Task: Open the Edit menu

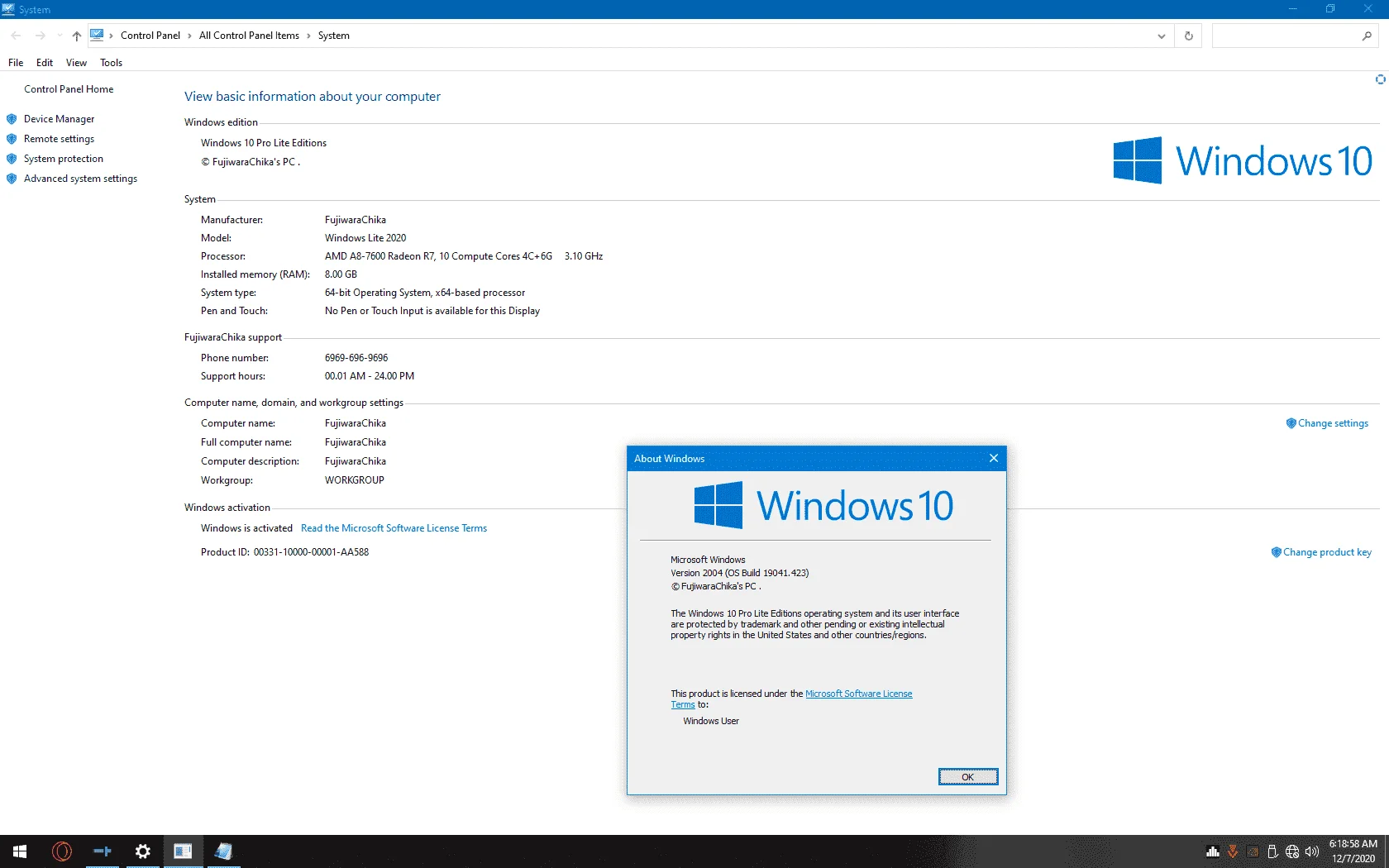Action: click(45, 63)
